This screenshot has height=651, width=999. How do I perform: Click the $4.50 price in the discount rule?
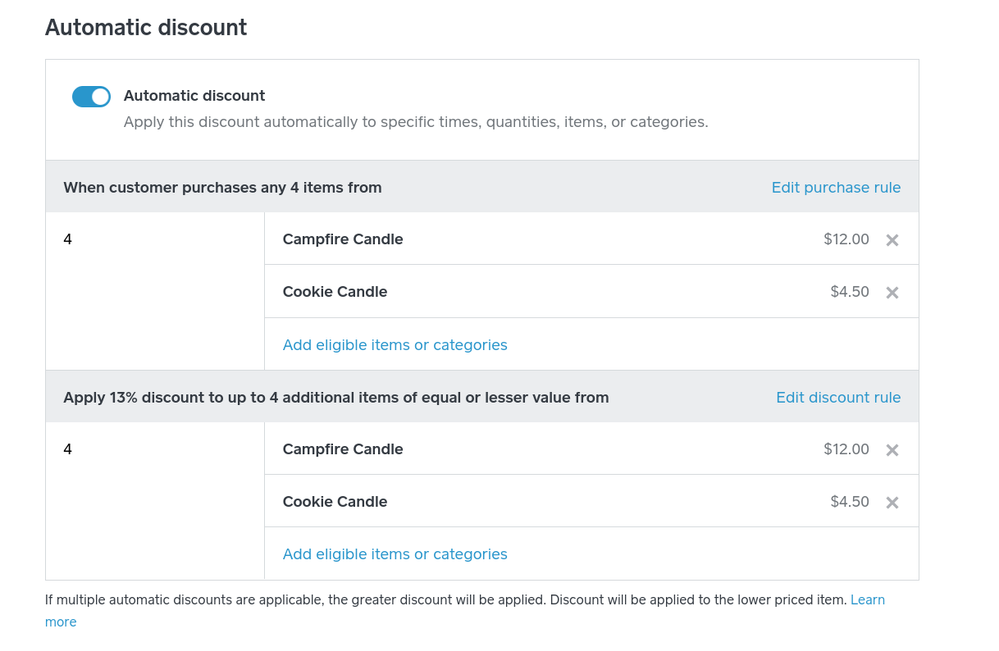pyautogui.click(x=849, y=502)
